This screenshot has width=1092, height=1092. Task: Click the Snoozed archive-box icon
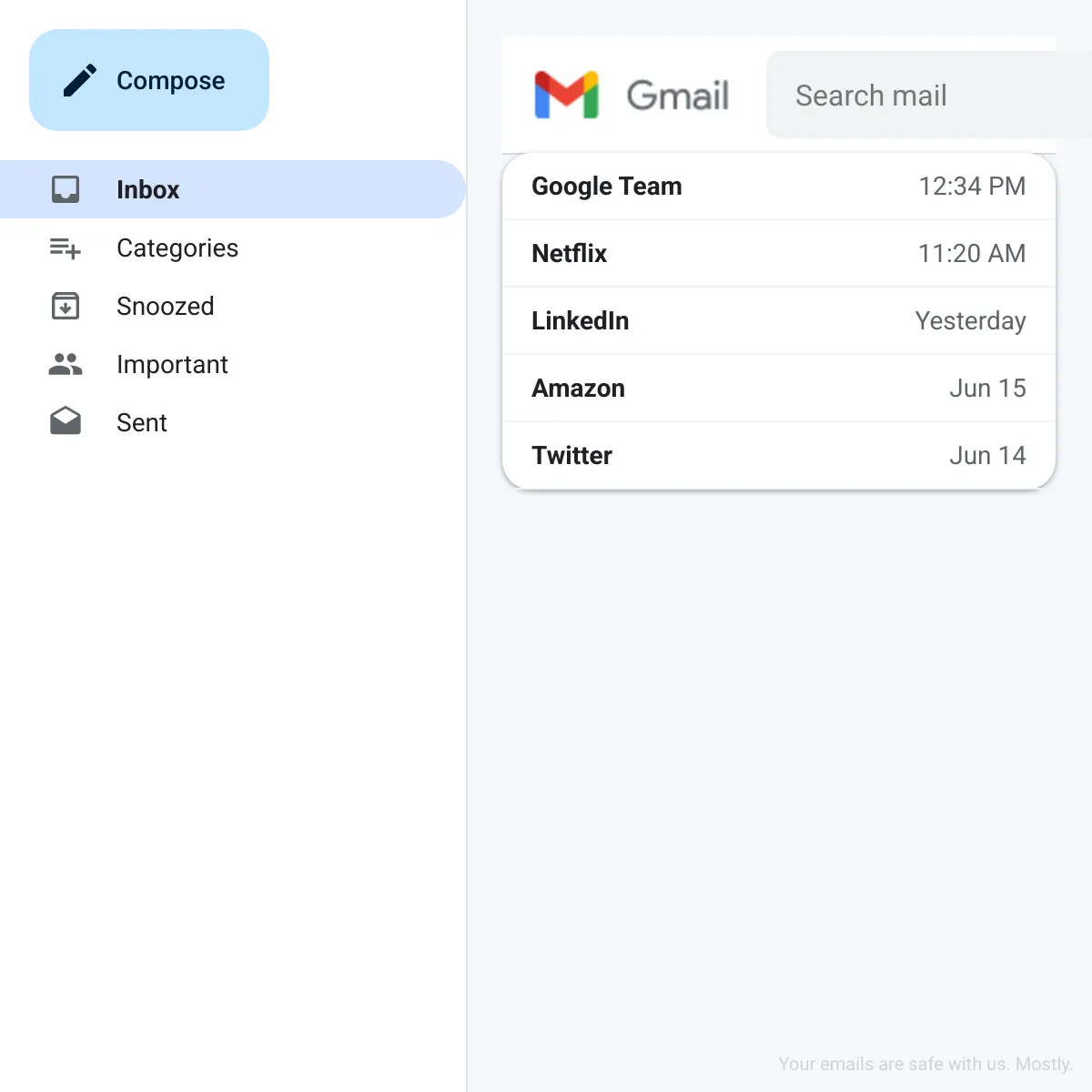click(x=66, y=306)
